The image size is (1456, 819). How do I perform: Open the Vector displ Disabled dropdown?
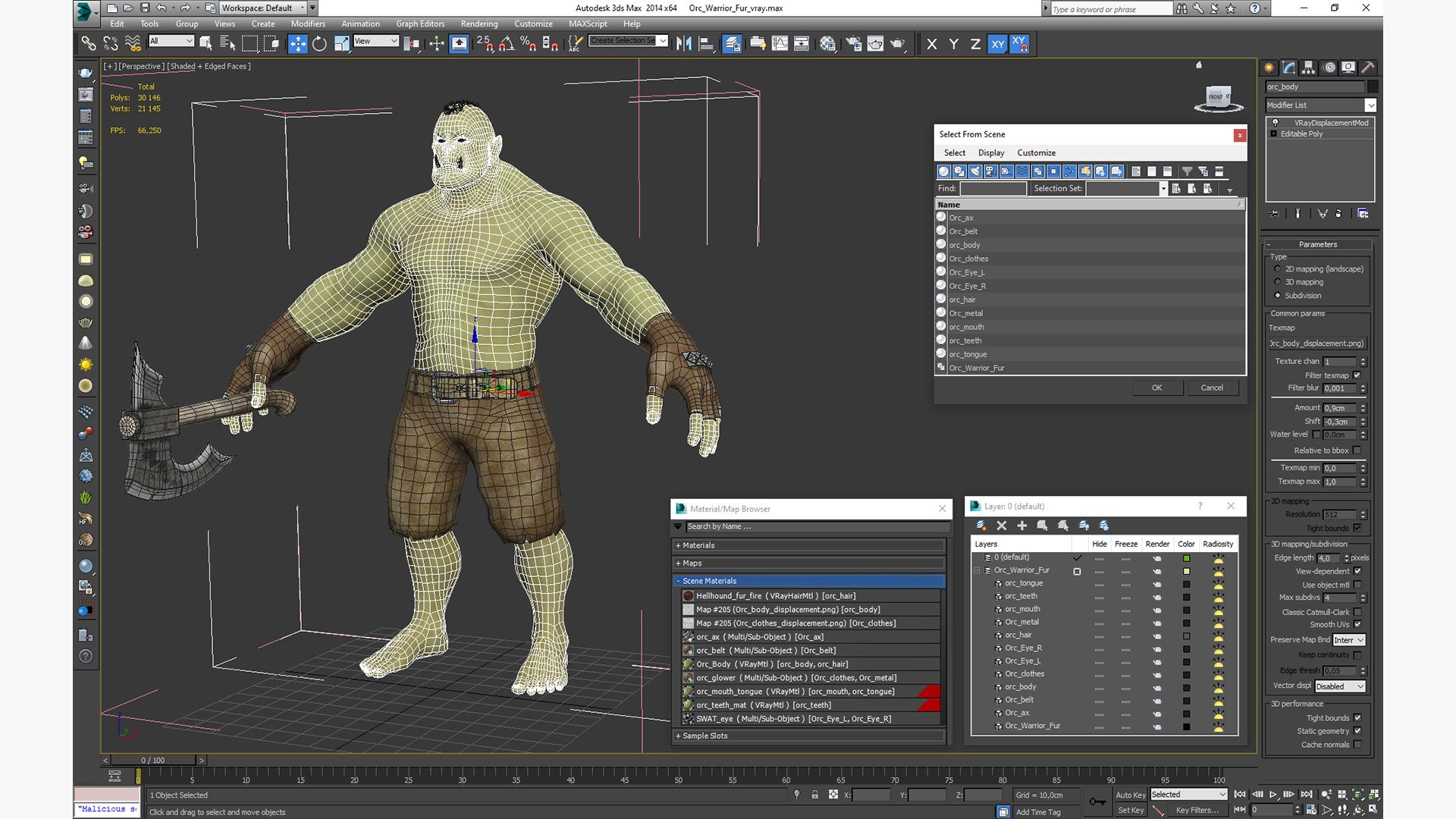(1340, 686)
